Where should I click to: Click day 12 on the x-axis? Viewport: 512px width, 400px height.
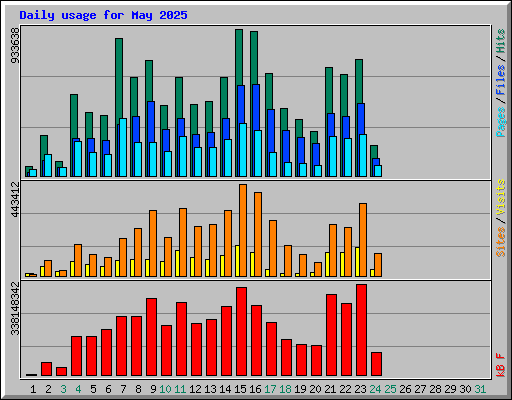(195, 389)
